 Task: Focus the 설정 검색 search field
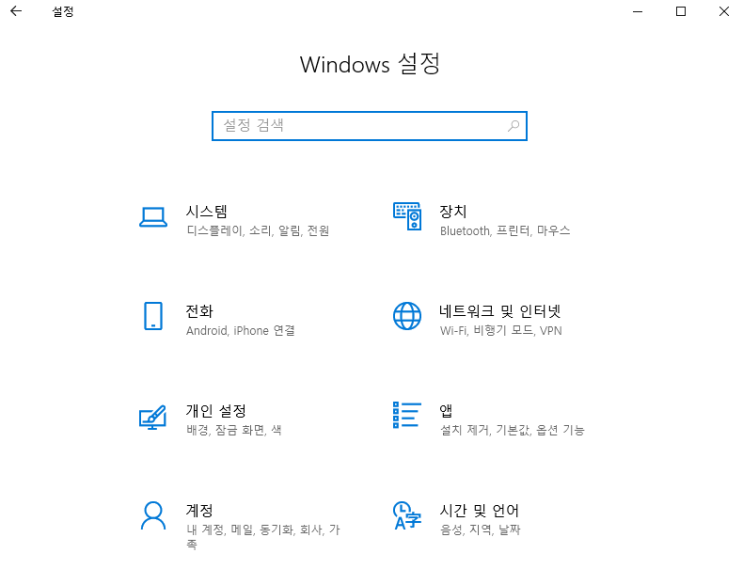pos(369,126)
